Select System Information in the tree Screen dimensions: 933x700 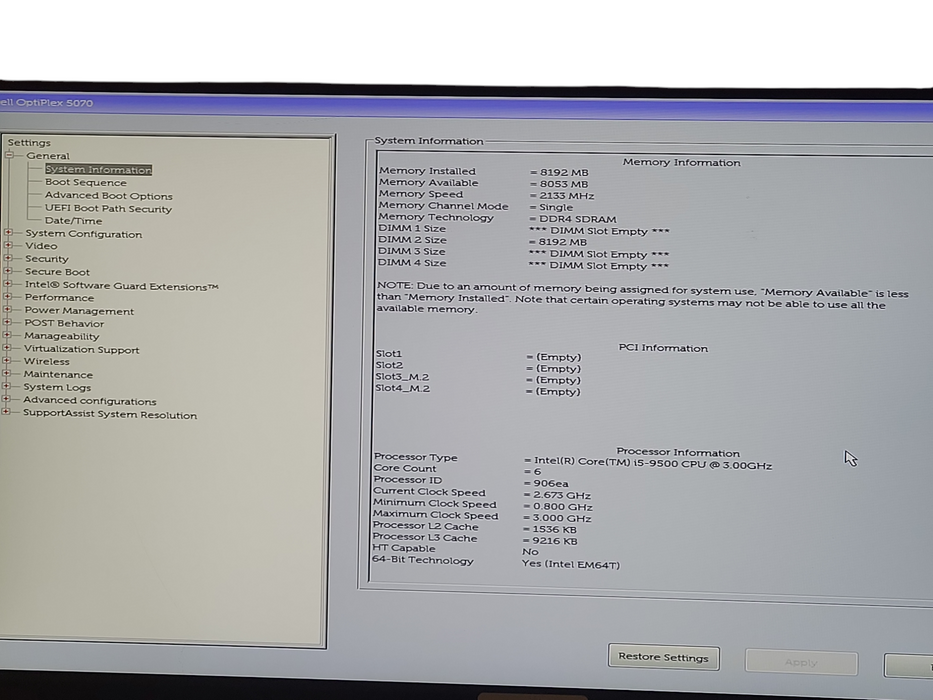point(98,170)
